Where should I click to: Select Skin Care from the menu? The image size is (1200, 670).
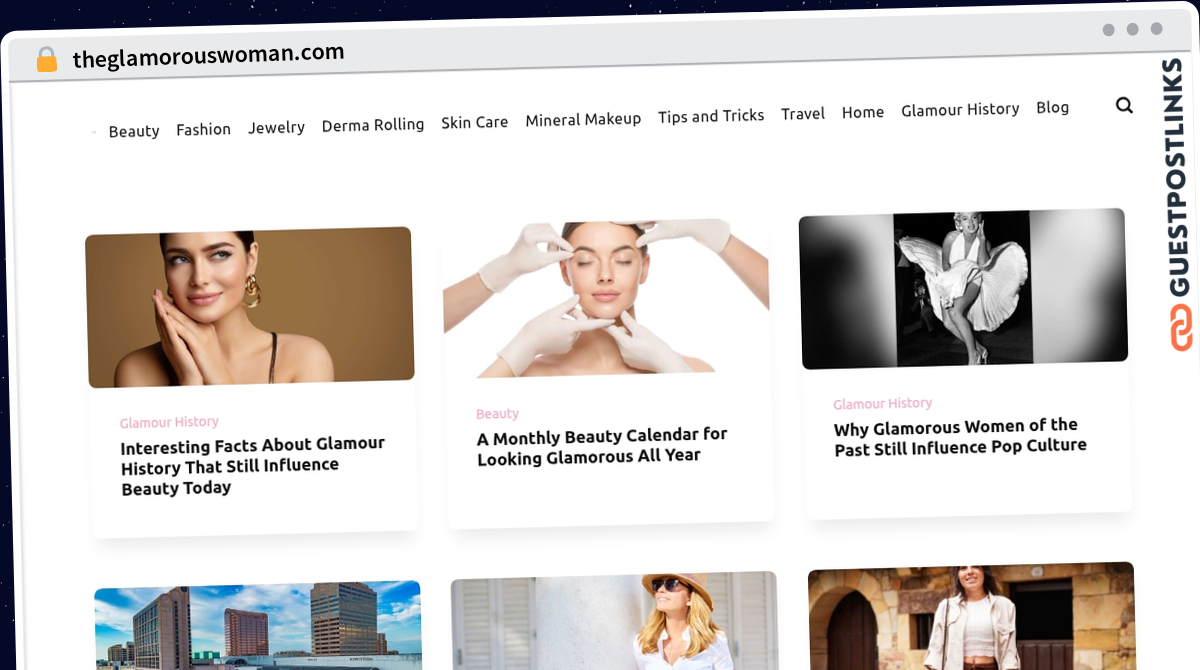pos(474,122)
